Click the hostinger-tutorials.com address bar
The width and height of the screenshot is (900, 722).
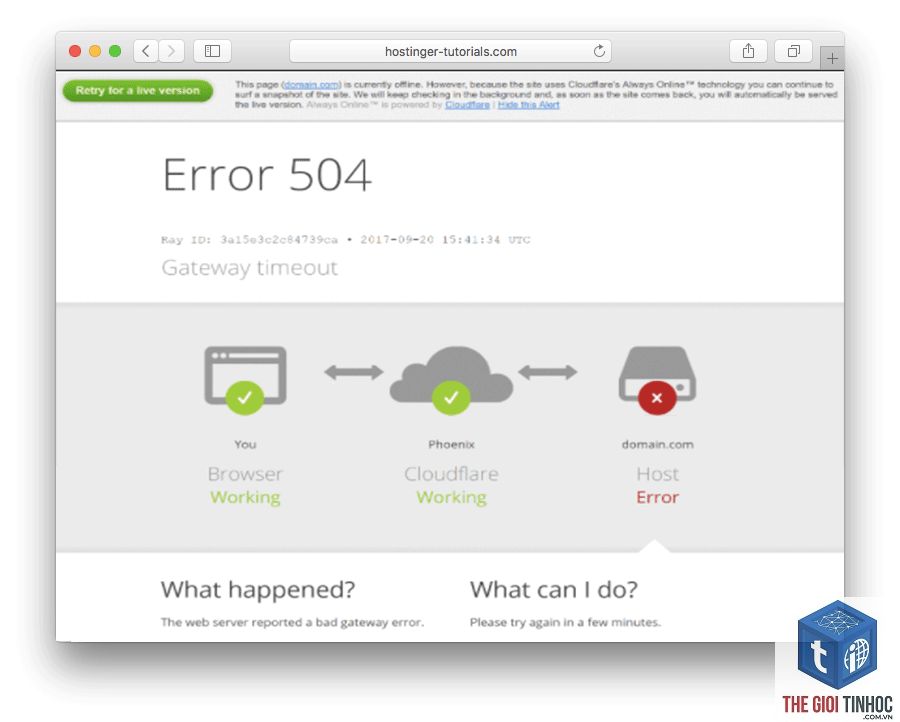coord(450,51)
